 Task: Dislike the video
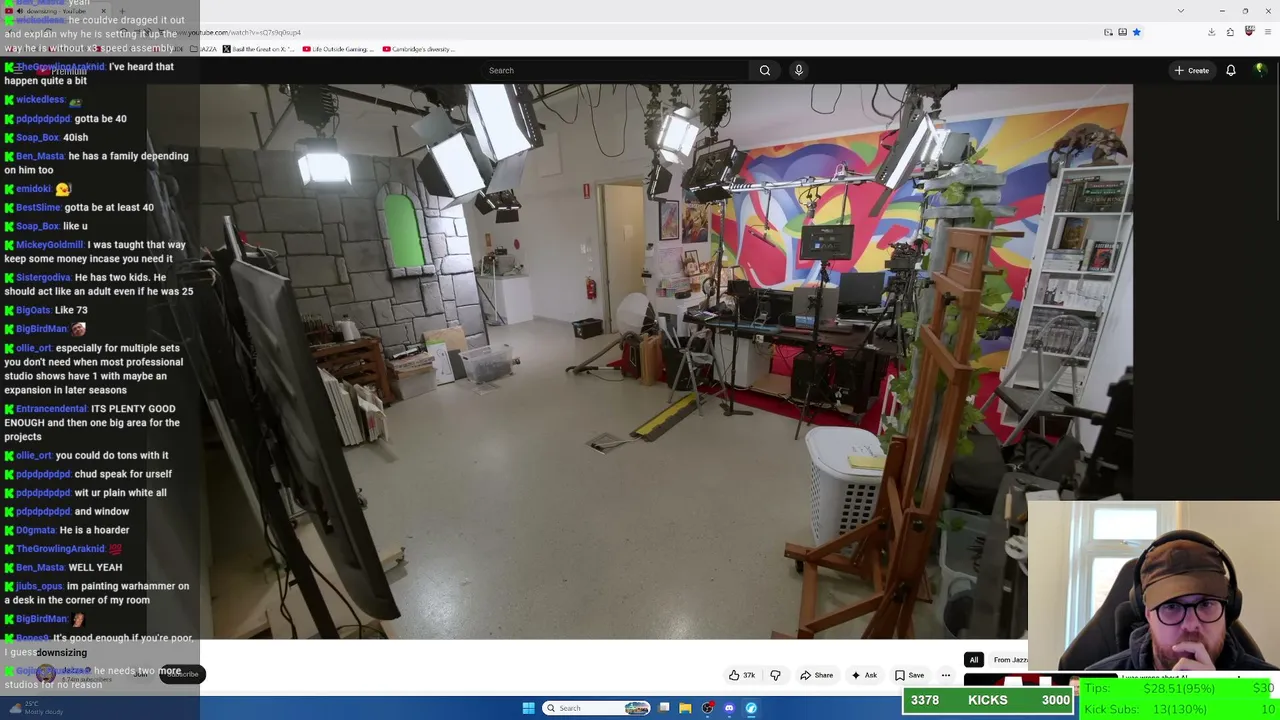coord(775,675)
